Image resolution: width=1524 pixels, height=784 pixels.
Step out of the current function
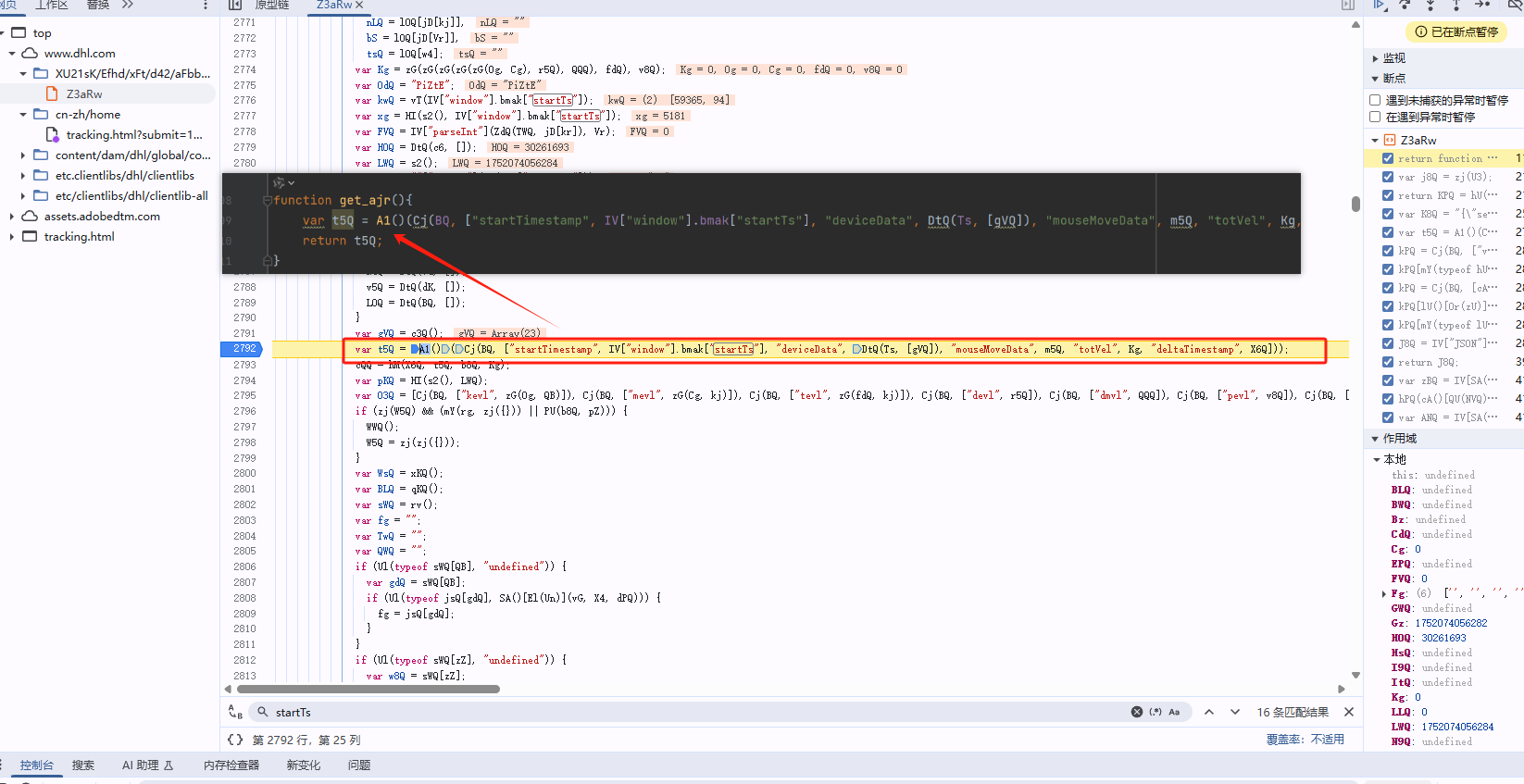(x=1456, y=5)
